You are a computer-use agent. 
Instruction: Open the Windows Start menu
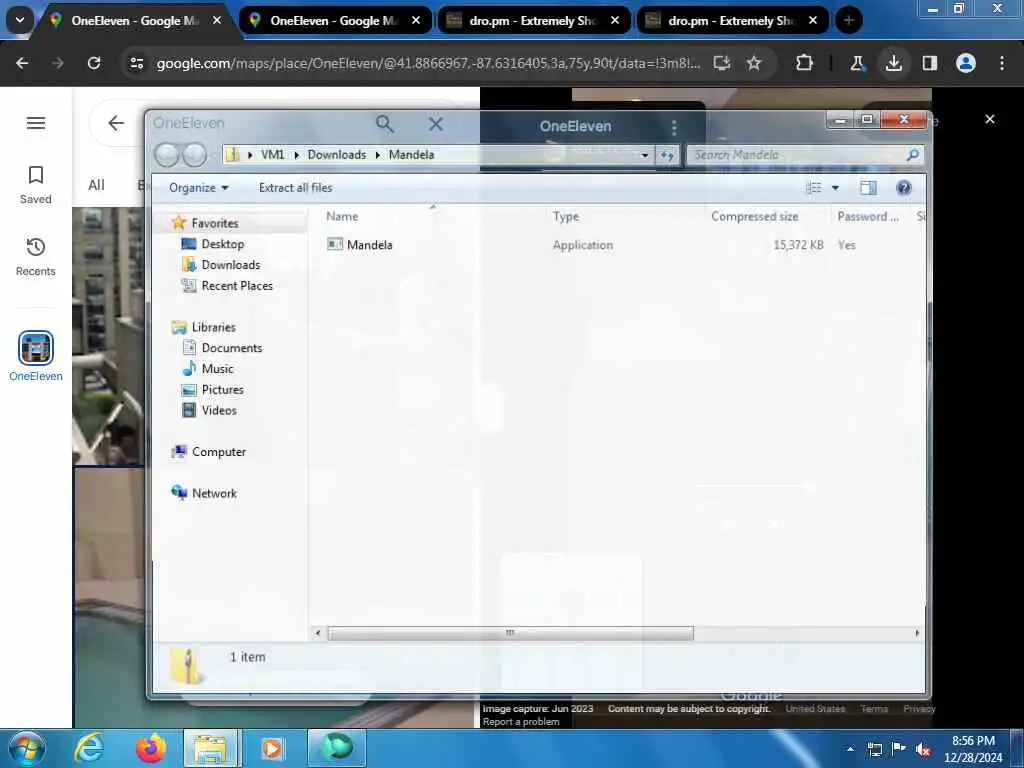27,748
